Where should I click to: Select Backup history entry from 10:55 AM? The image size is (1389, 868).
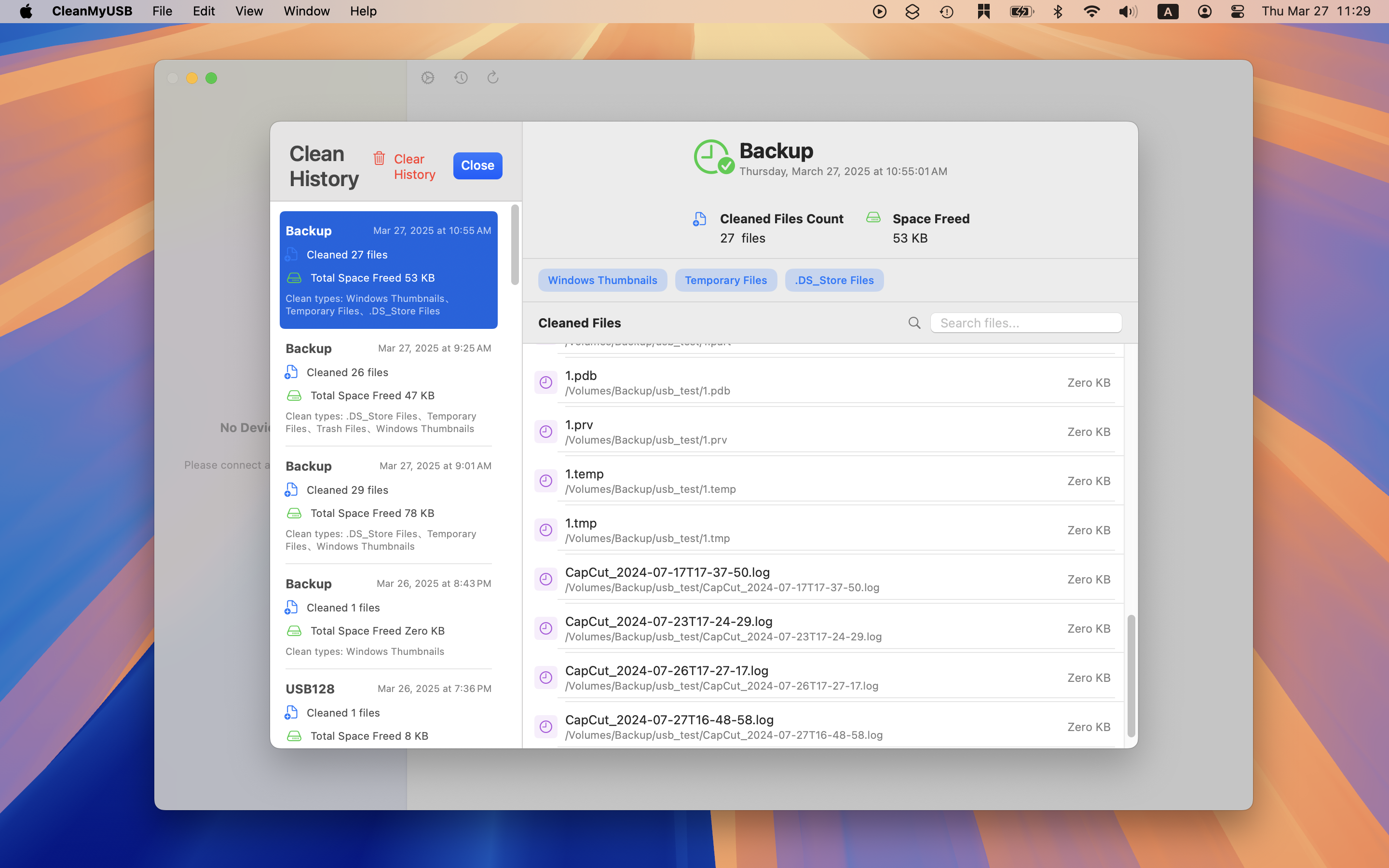[x=389, y=270]
